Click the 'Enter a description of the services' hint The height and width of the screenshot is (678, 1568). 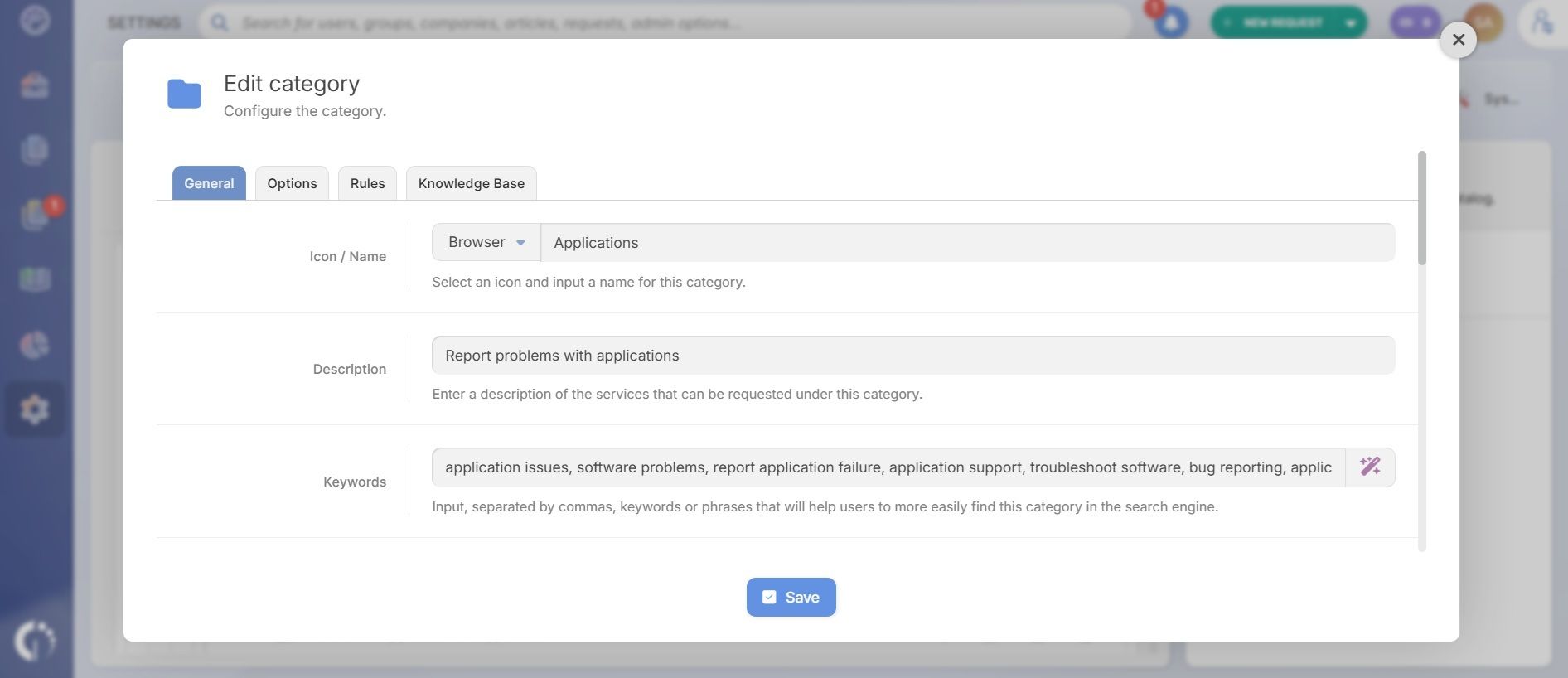pyautogui.click(x=677, y=394)
